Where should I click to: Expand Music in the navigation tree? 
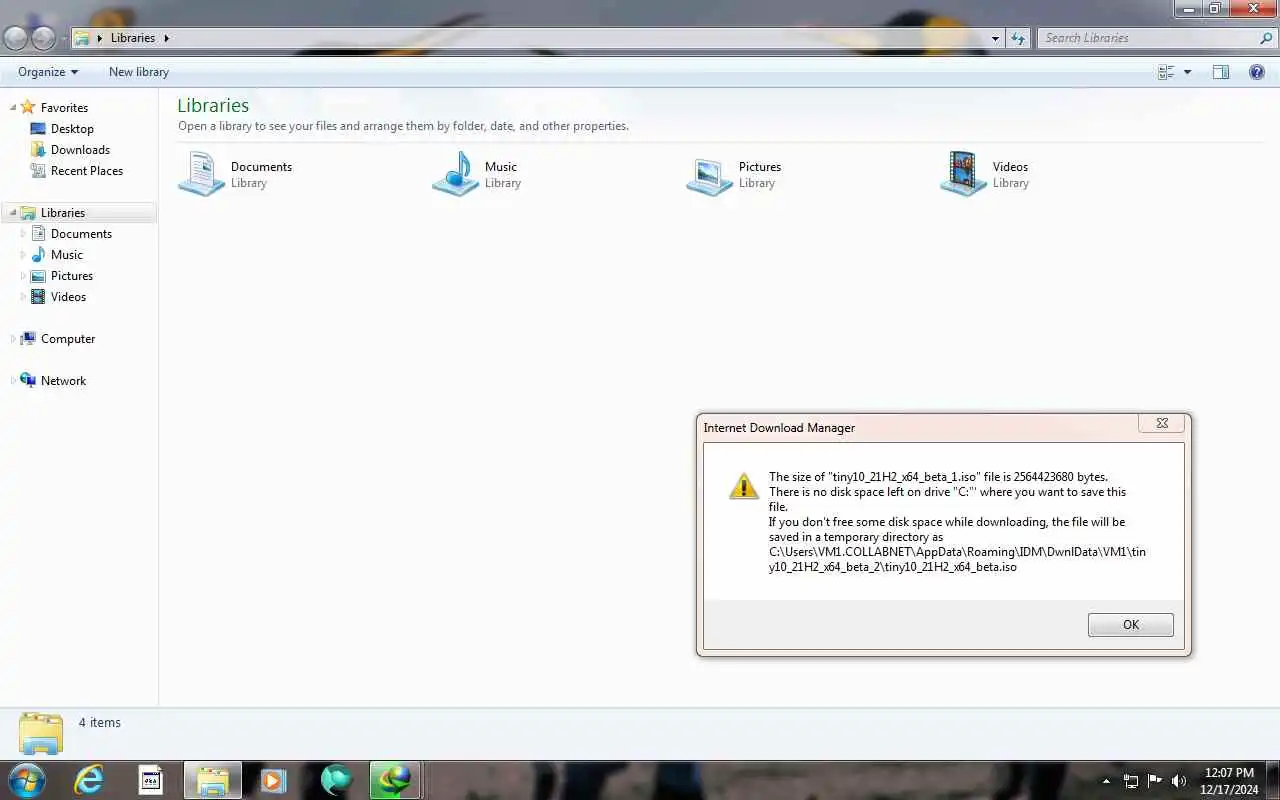pos(24,255)
